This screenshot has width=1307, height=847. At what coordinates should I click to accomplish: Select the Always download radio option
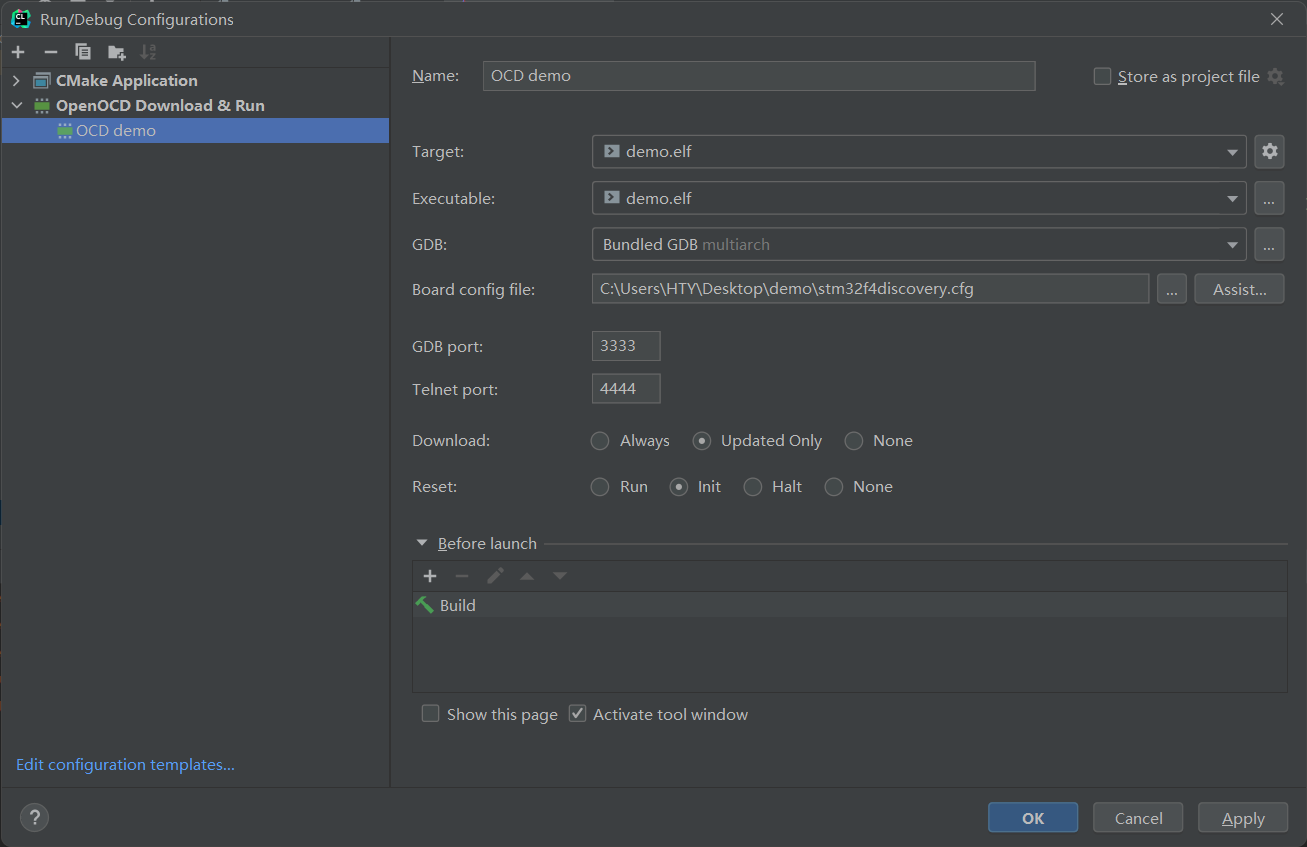coord(600,441)
